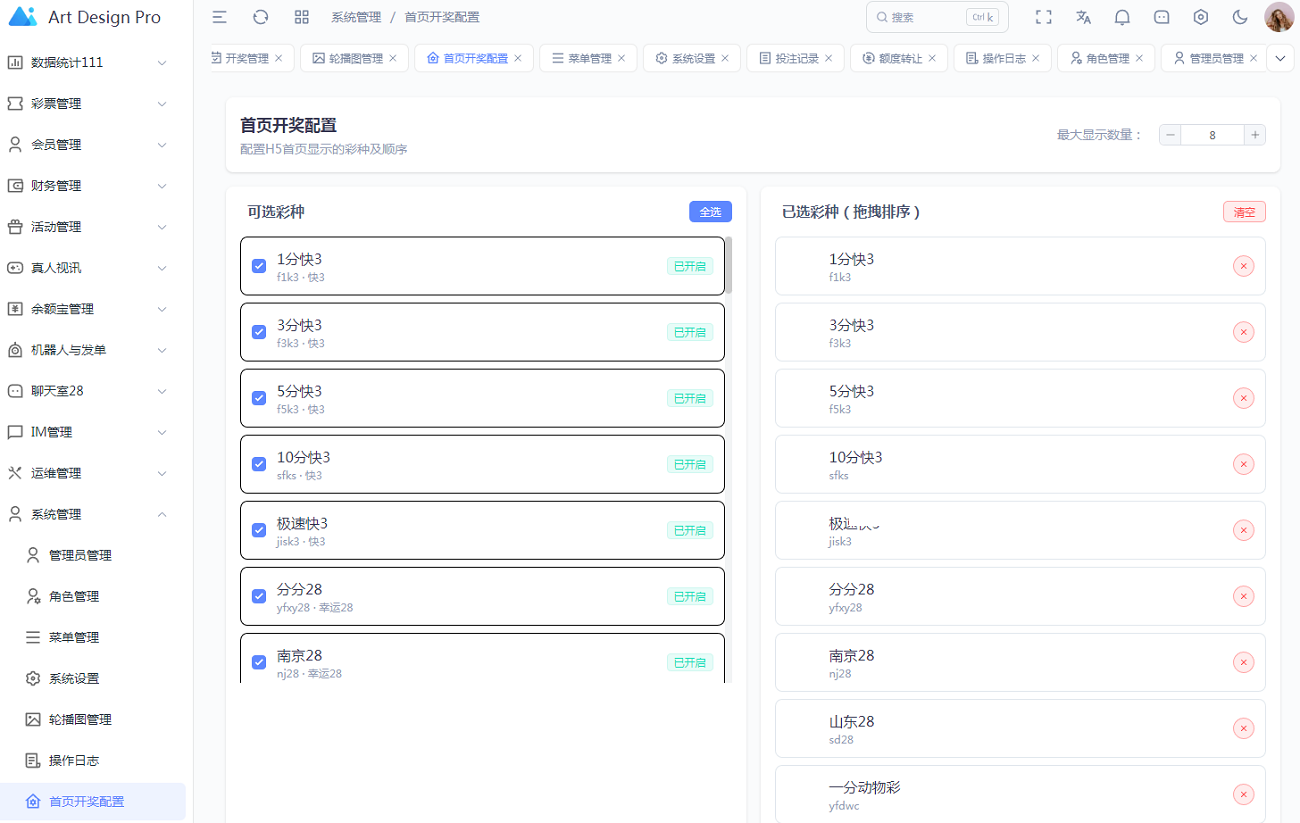This screenshot has width=1300, height=823.
Task: Collapse sidebar with the menu fold icon
Action: pos(219,17)
